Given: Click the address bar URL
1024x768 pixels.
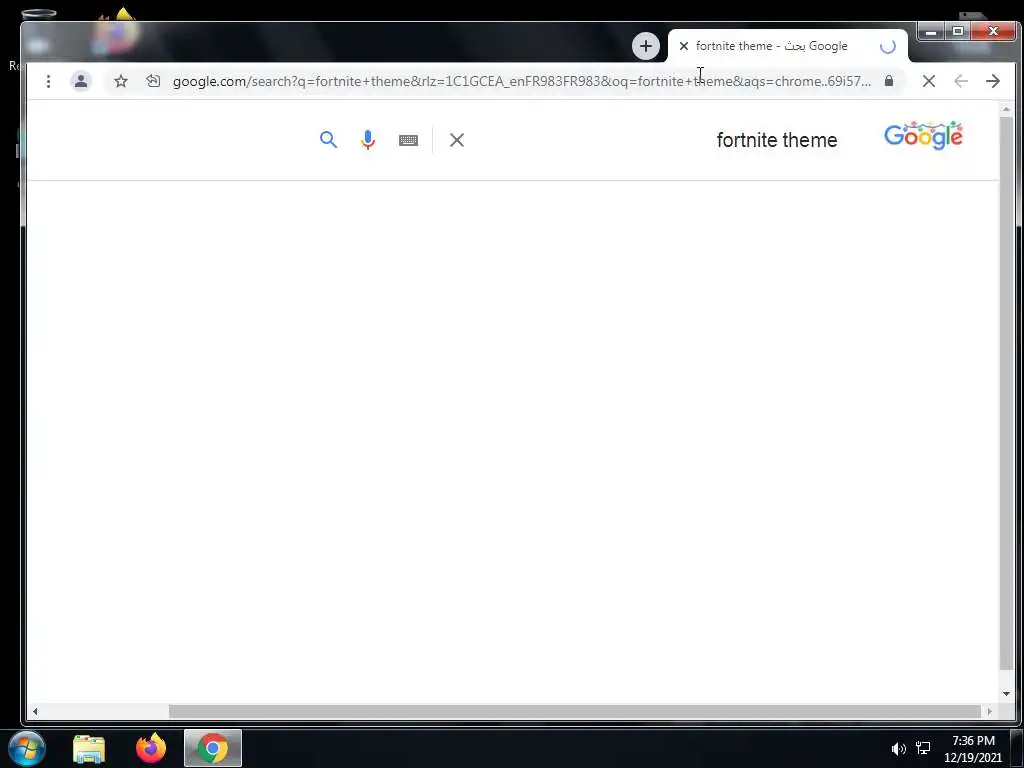Looking at the screenshot, I should click(522, 81).
